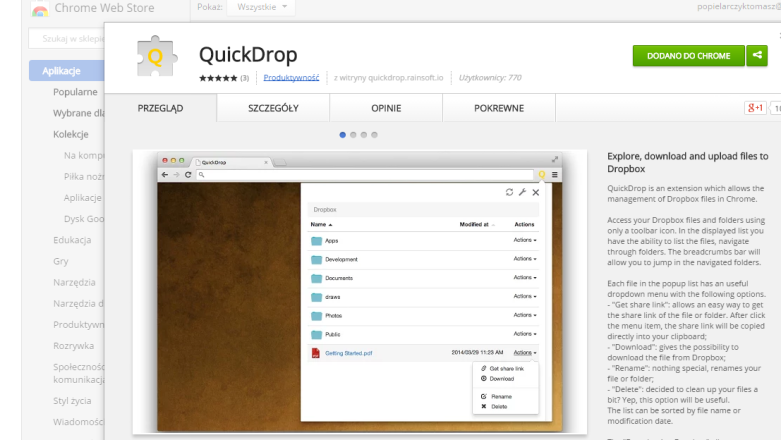The height and width of the screenshot is (440, 781).
Task: Open Actions dropdown for draws folder
Action: pos(525,296)
